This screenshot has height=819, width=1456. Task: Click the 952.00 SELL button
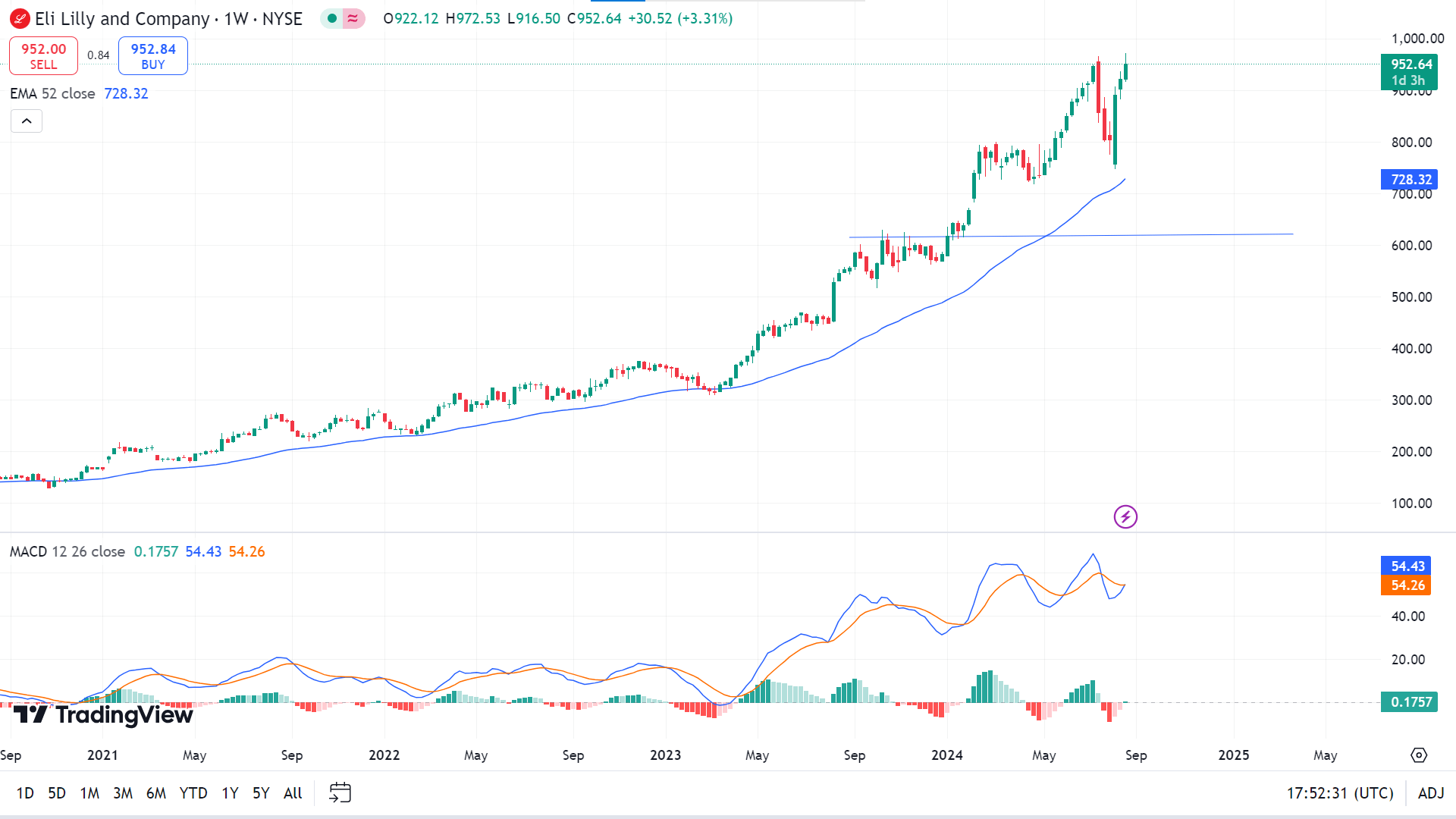[x=43, y=56]
